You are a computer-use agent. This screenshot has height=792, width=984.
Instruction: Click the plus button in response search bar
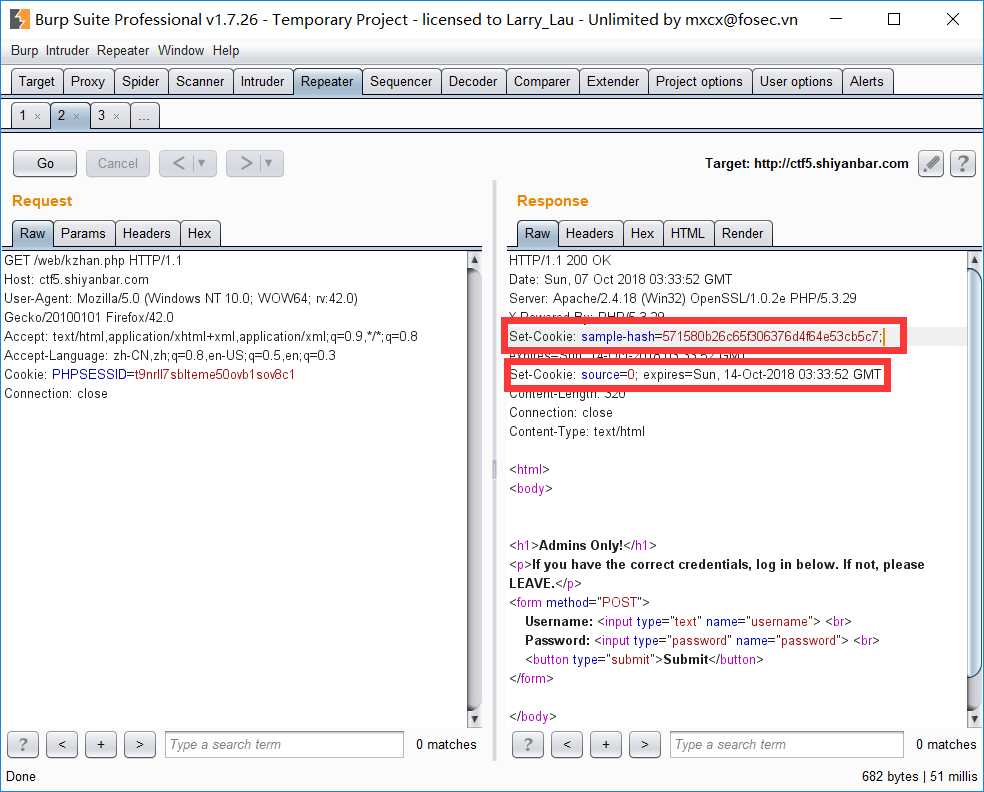[606, 744]
